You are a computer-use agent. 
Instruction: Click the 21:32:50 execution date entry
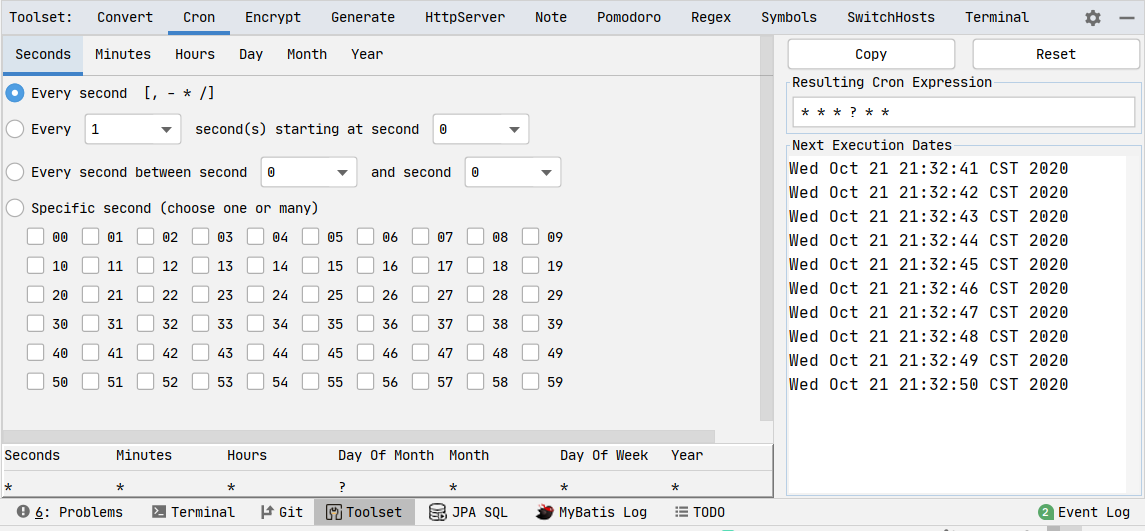(928, 384)
